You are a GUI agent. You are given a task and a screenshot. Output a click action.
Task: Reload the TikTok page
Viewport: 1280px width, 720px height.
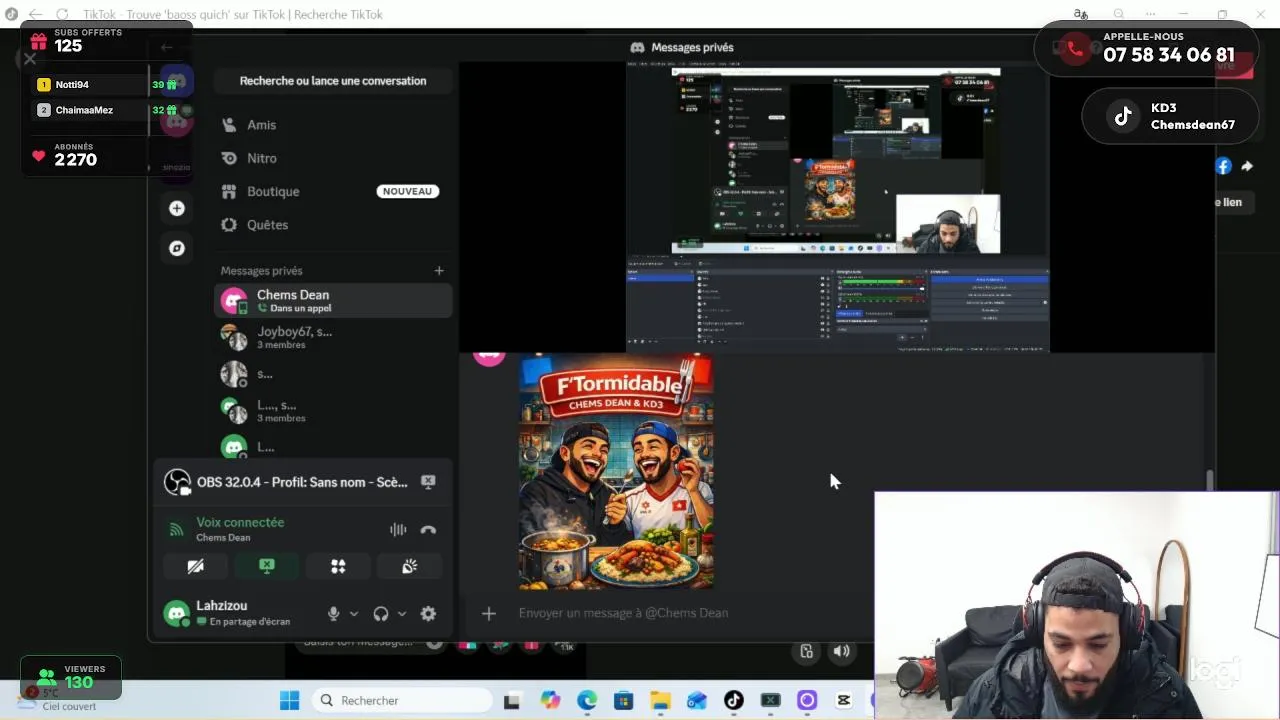click(x=62, y=15)
